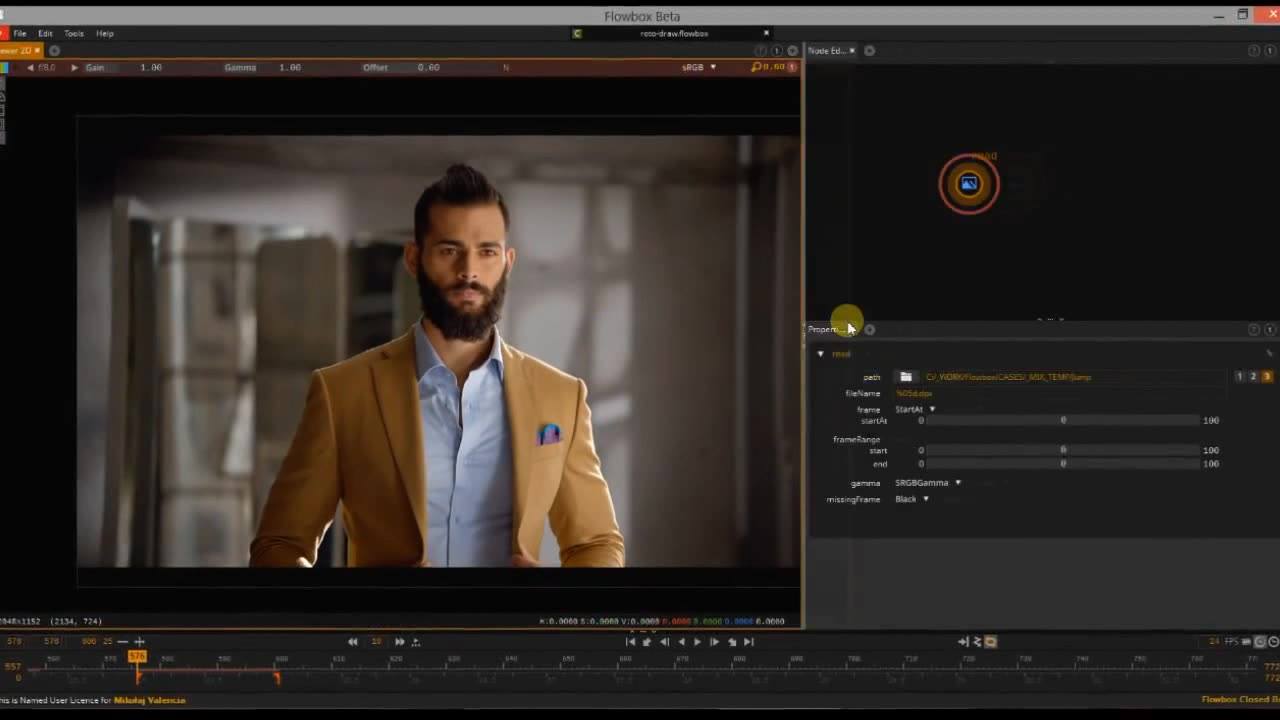Select highlighted property tab number 3
This screenshot has width=1280, height=720.
pos(1267,376)
